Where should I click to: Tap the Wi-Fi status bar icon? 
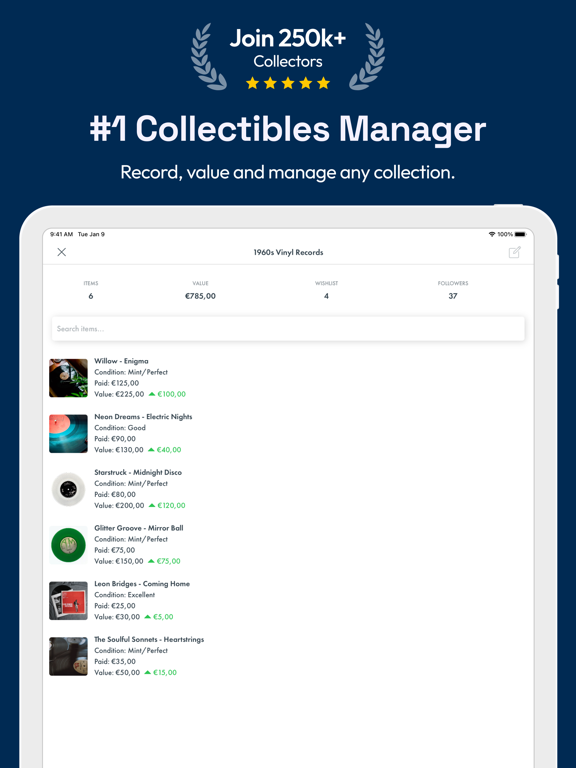(492, 235)
